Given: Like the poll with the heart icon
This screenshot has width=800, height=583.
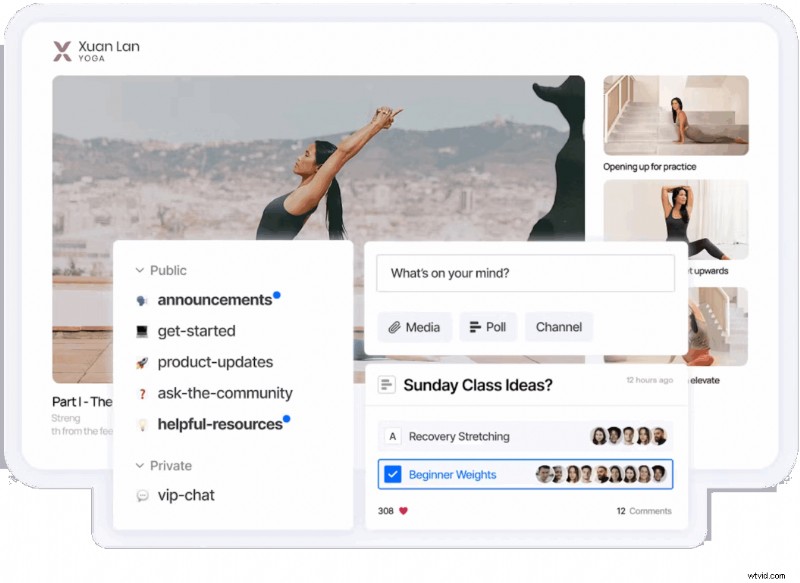Looking at the screenshot, I should [404, 511].
